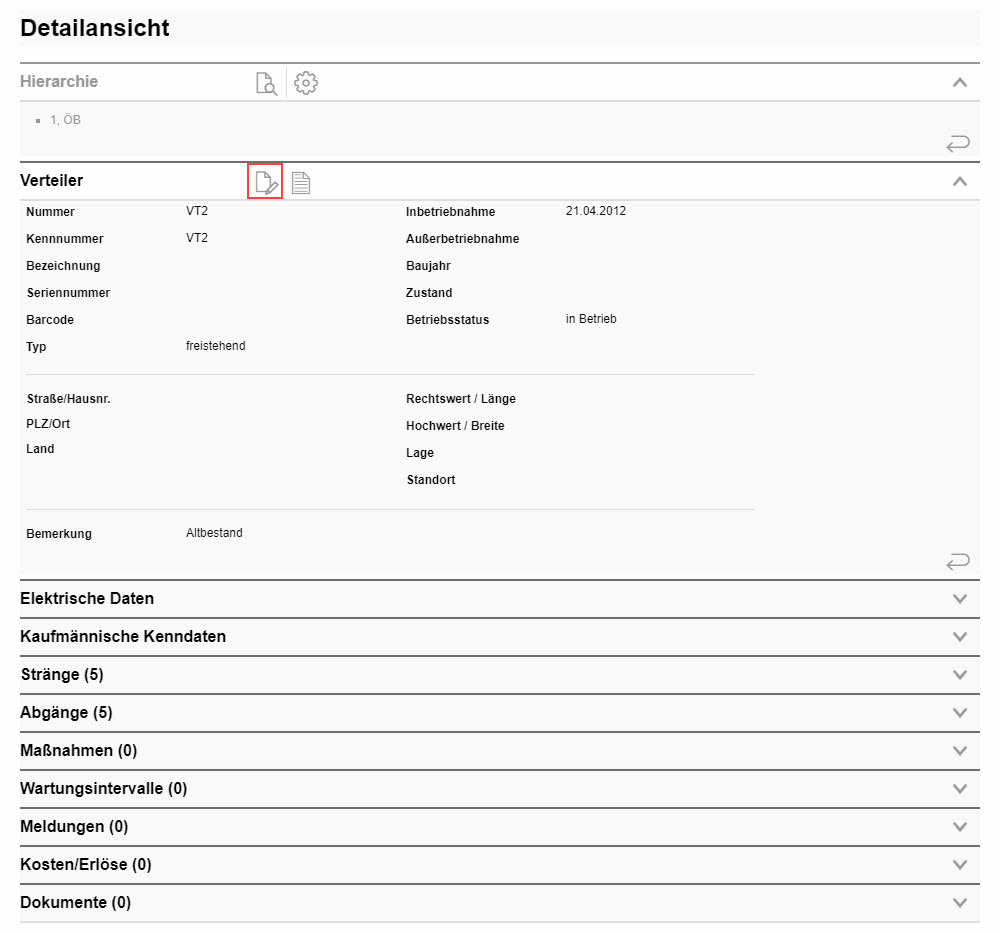Viewport: 1000px width, 933px height.
Task: Open the Hierarchie settings gear icon
Action: (x=306, y=83)
